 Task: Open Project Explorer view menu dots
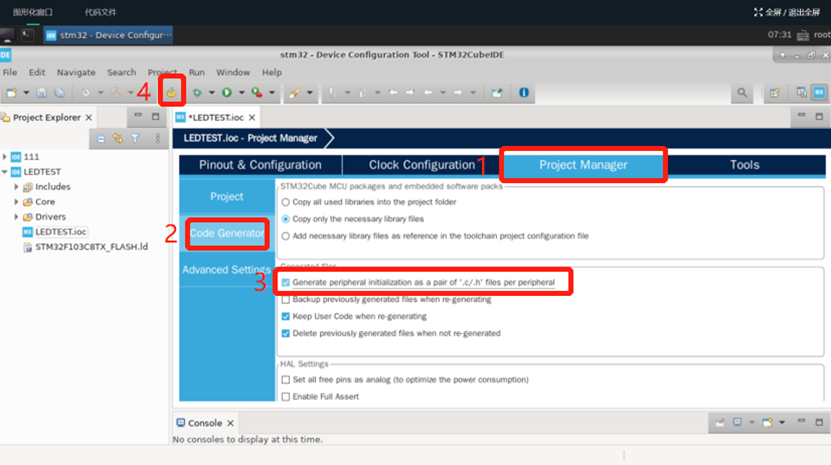(x=157, y=139)
